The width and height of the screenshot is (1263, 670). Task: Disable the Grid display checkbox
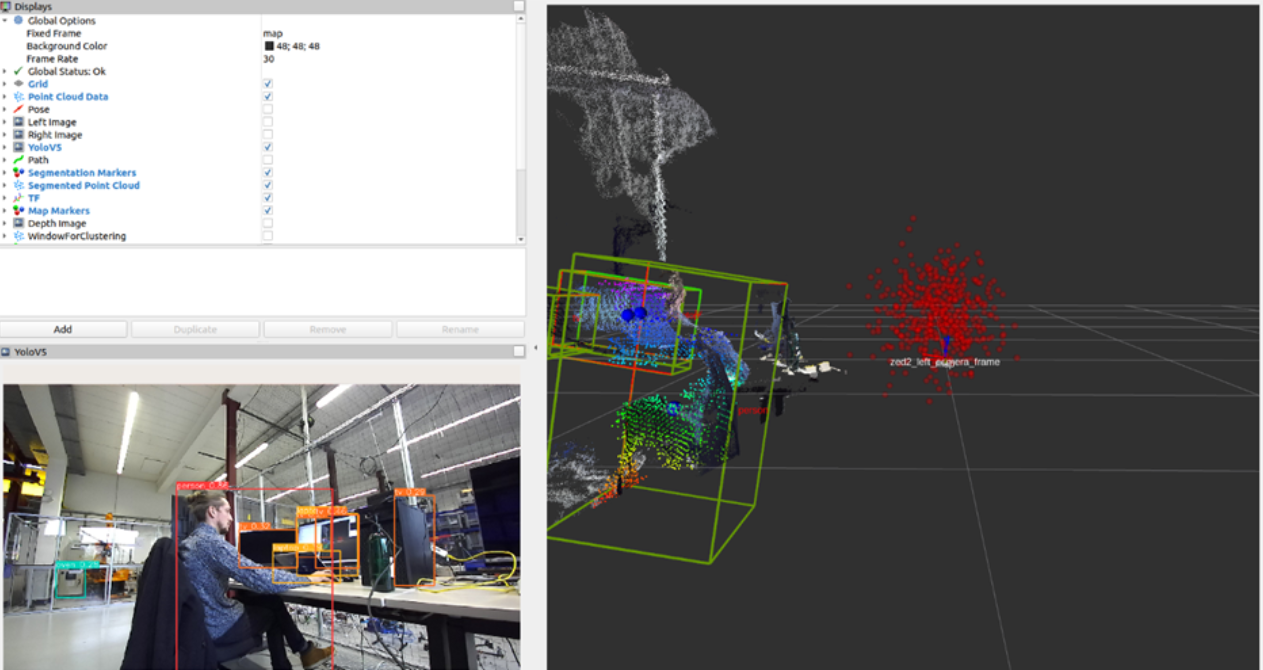tap(267, 84)
